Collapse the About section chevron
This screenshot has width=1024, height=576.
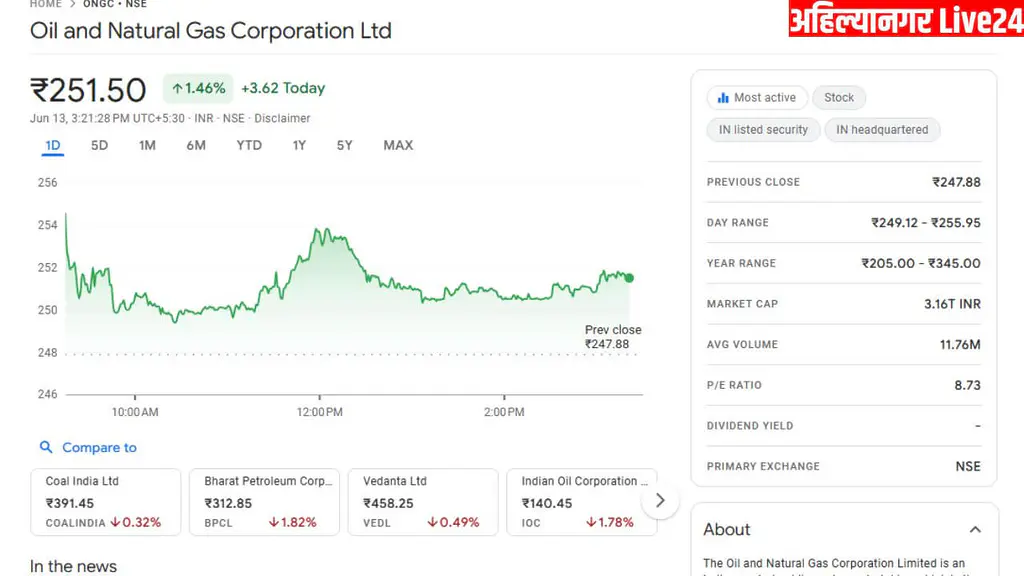(x=975, y=530)
